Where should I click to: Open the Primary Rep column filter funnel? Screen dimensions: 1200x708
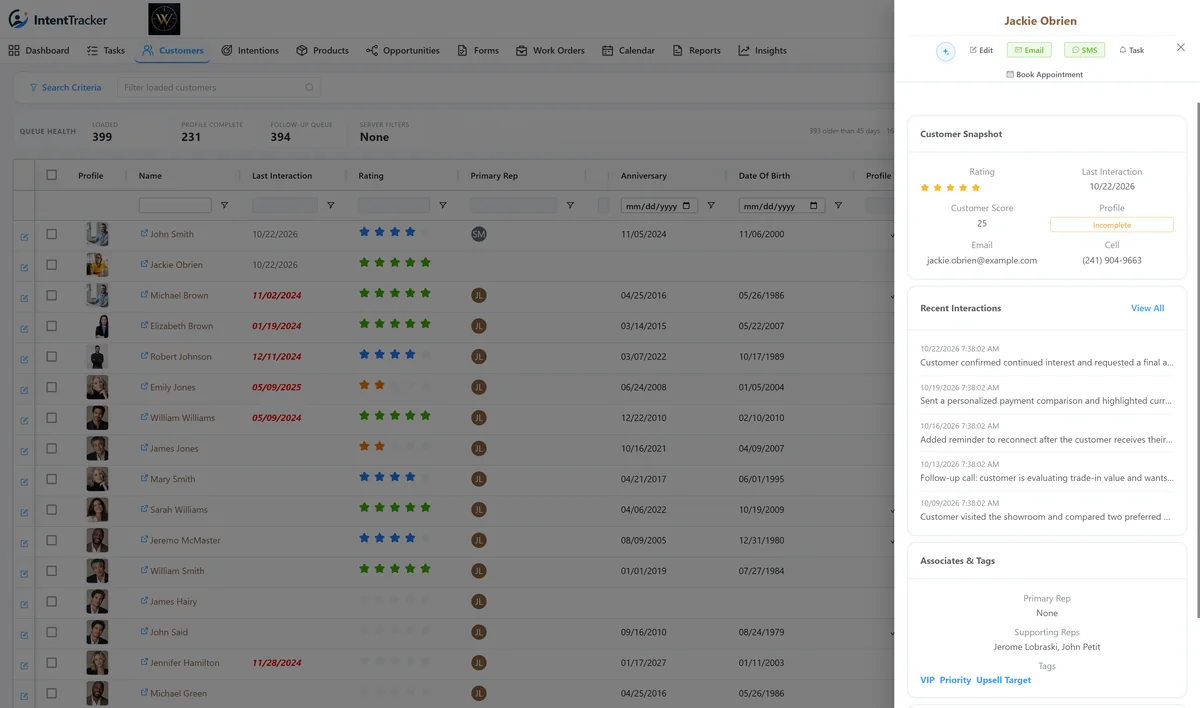coord(570,205)
